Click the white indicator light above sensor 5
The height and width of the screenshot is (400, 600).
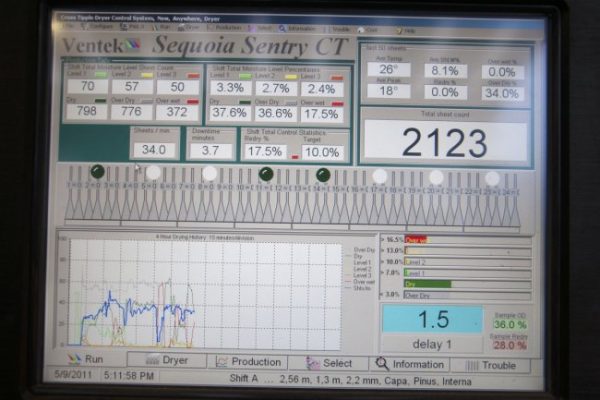(x=153, y=173)
